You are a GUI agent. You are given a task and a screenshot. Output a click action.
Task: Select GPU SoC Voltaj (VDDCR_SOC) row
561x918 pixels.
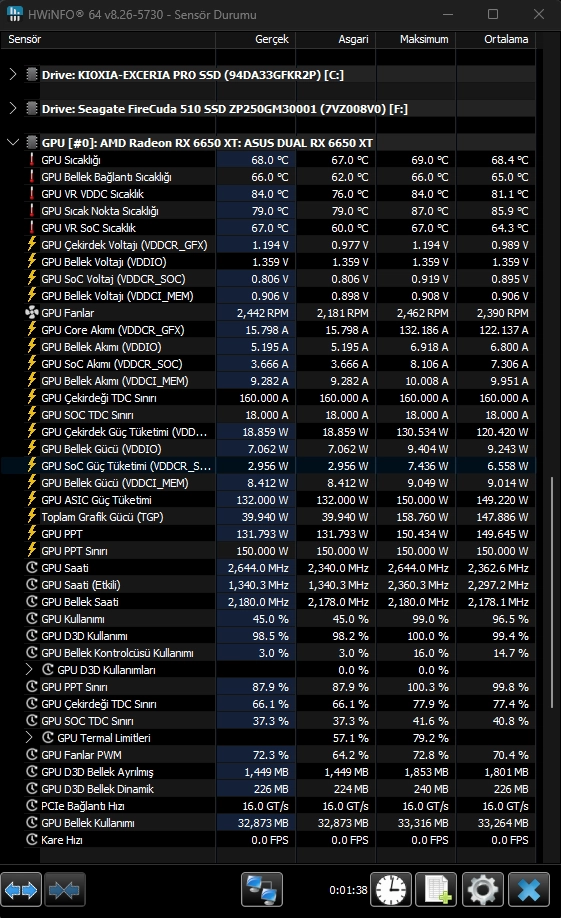[268, 279]
